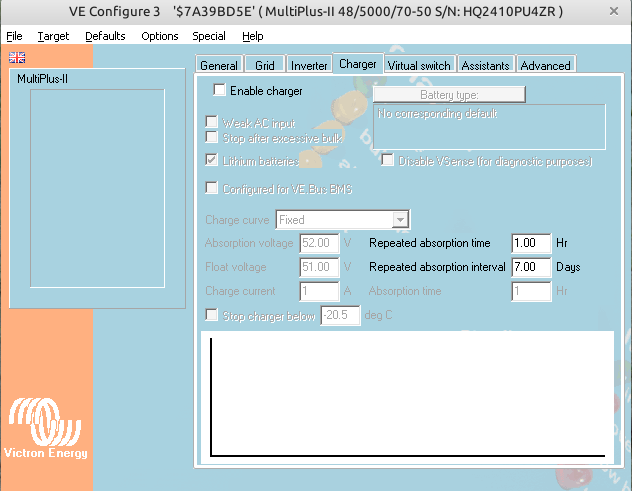
Task: Click the Repeated absorption interval field
Action: (x=531, y=267)
